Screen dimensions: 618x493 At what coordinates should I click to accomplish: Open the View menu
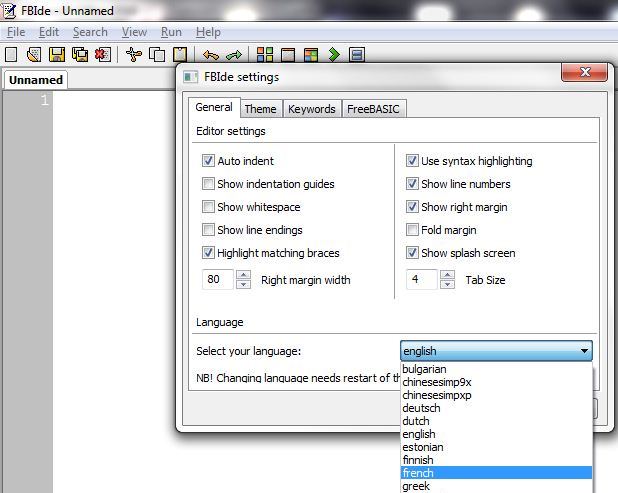(x=134, y=32)
